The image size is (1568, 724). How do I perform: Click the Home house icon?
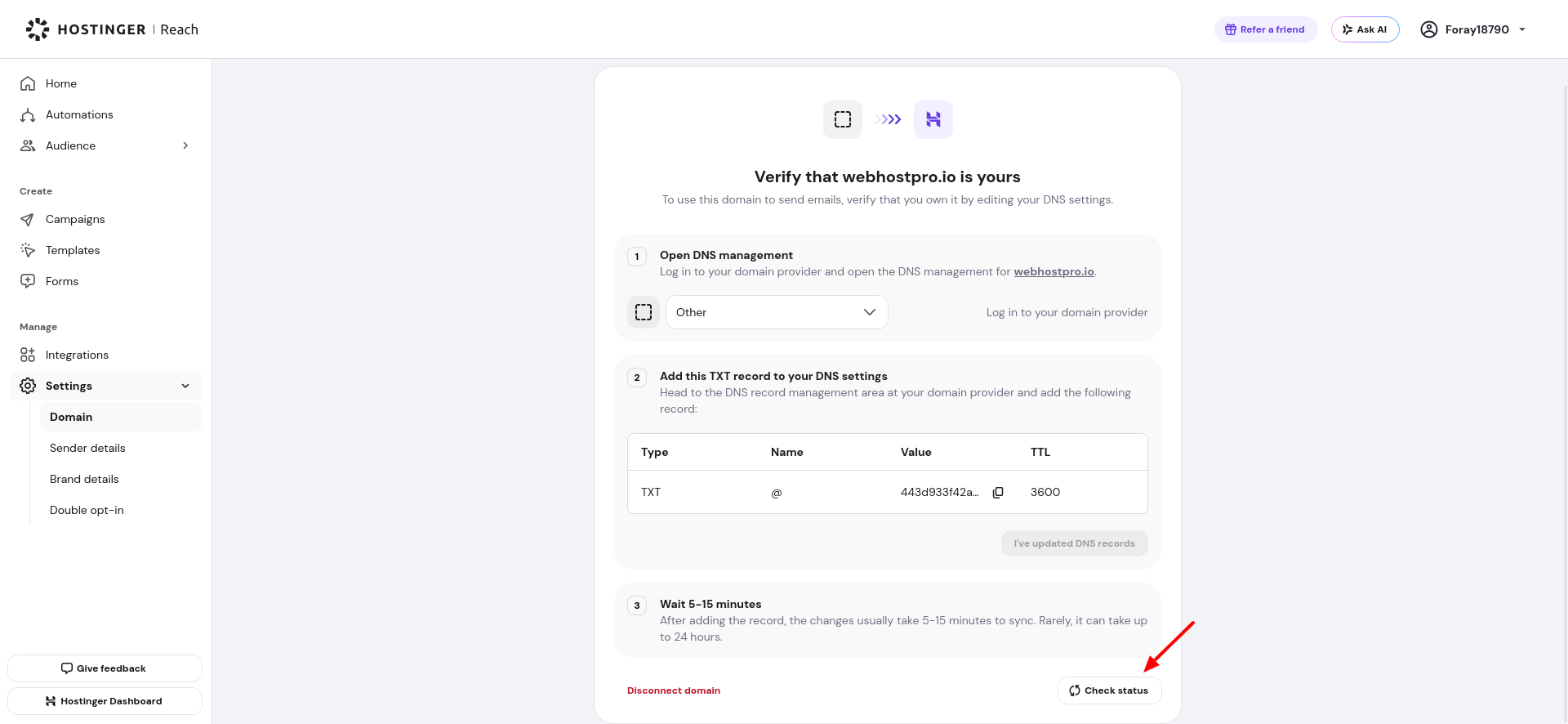[28, 83]
